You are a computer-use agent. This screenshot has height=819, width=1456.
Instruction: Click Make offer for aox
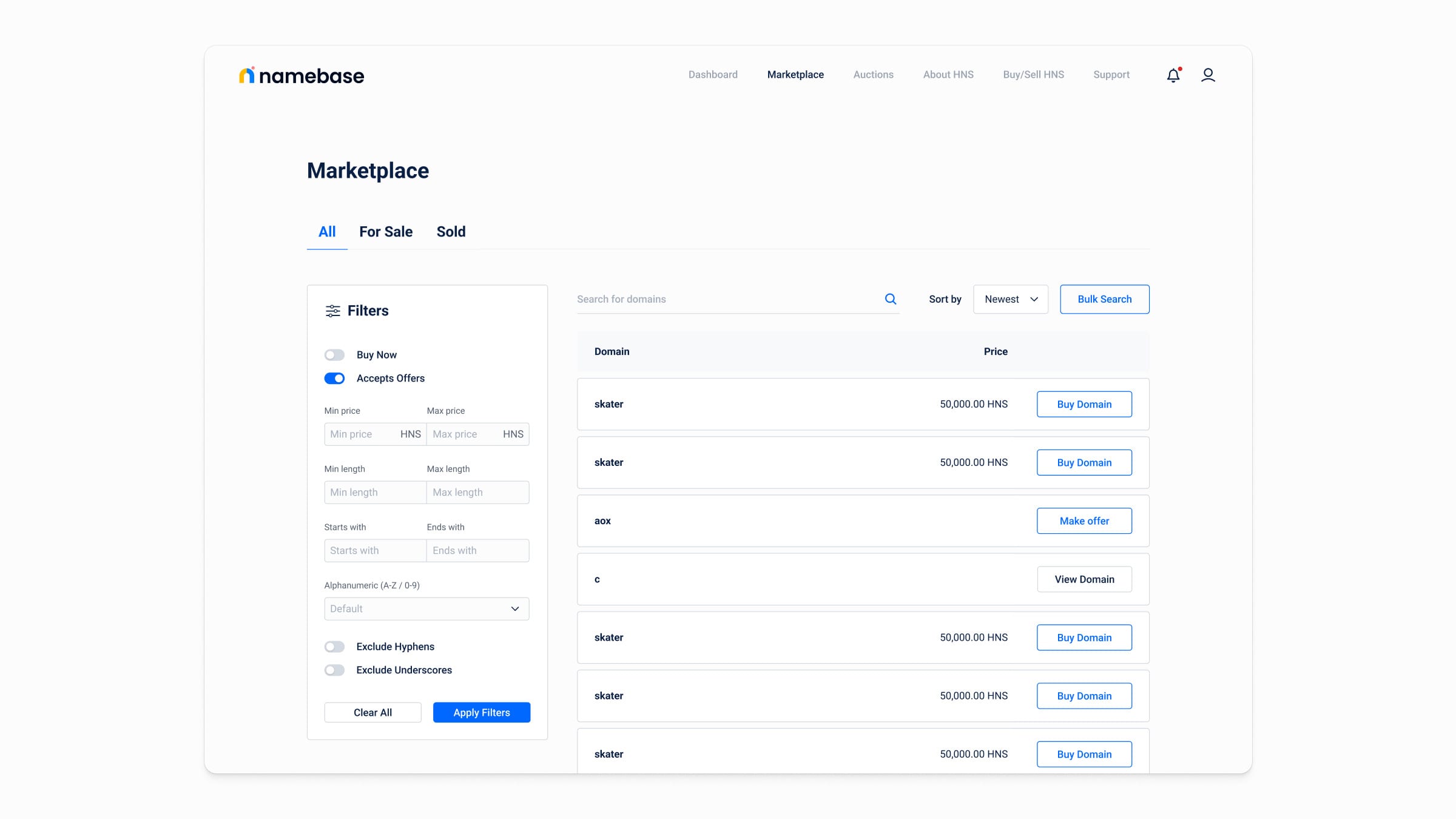click(x=1084, y=521)
